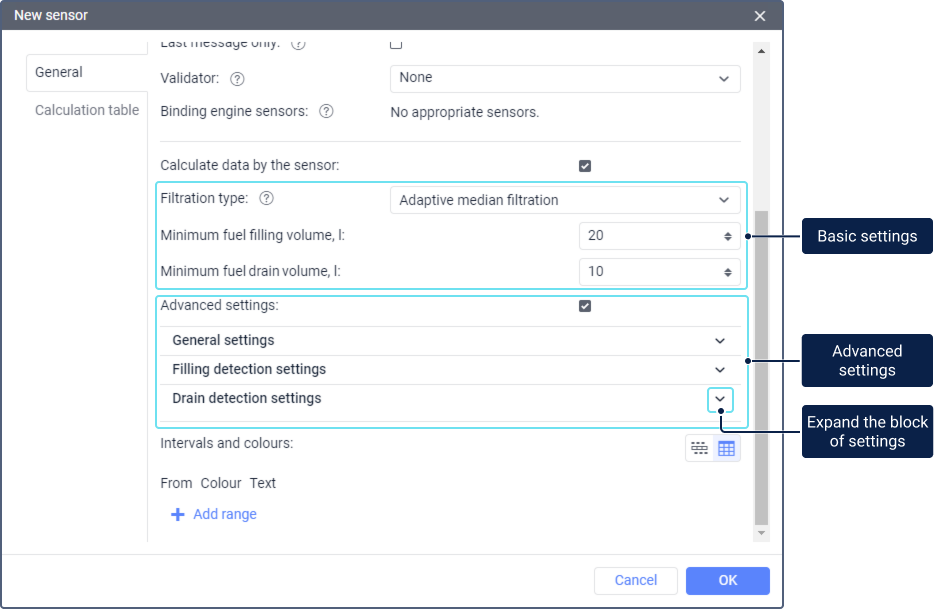Select the General tab

[x=59, y=72]
